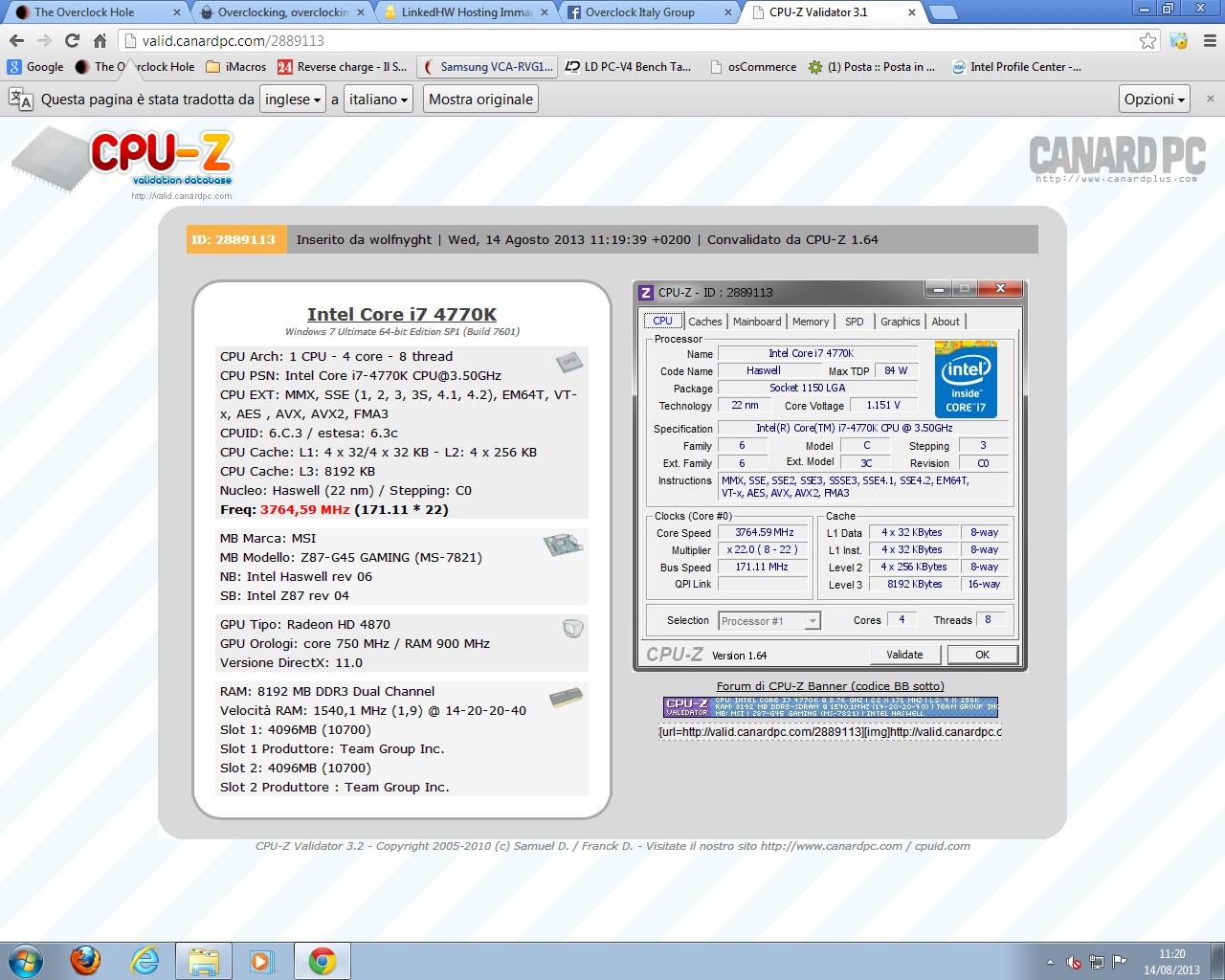Close the translation bar
The width and height of the screenshot is (1225, 980).
pos(1210,99)
